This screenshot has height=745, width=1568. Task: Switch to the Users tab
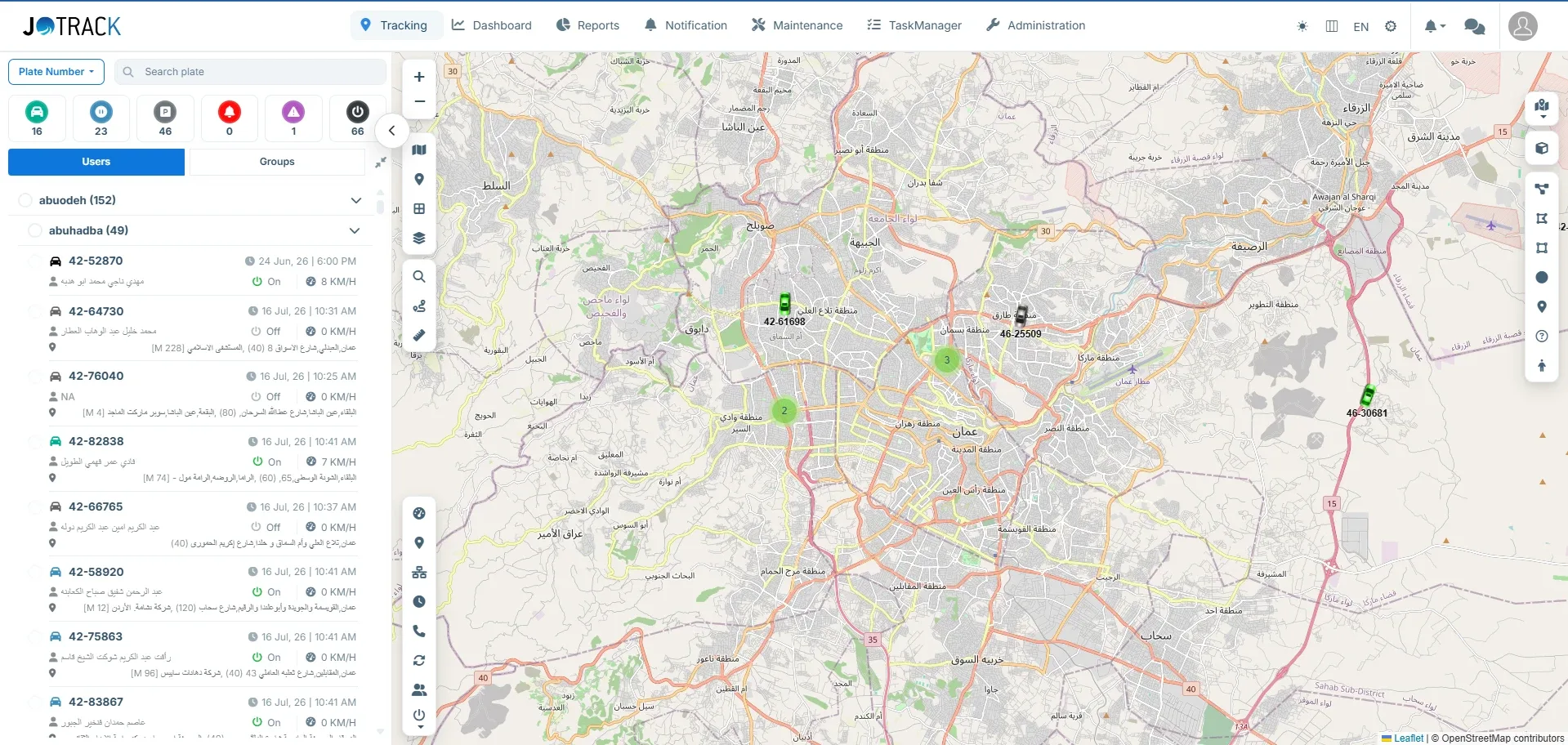(96, 162)
